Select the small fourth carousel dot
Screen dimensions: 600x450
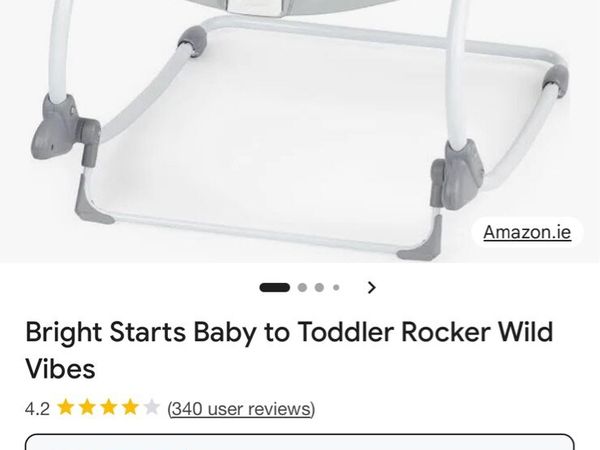pos(336,287)
